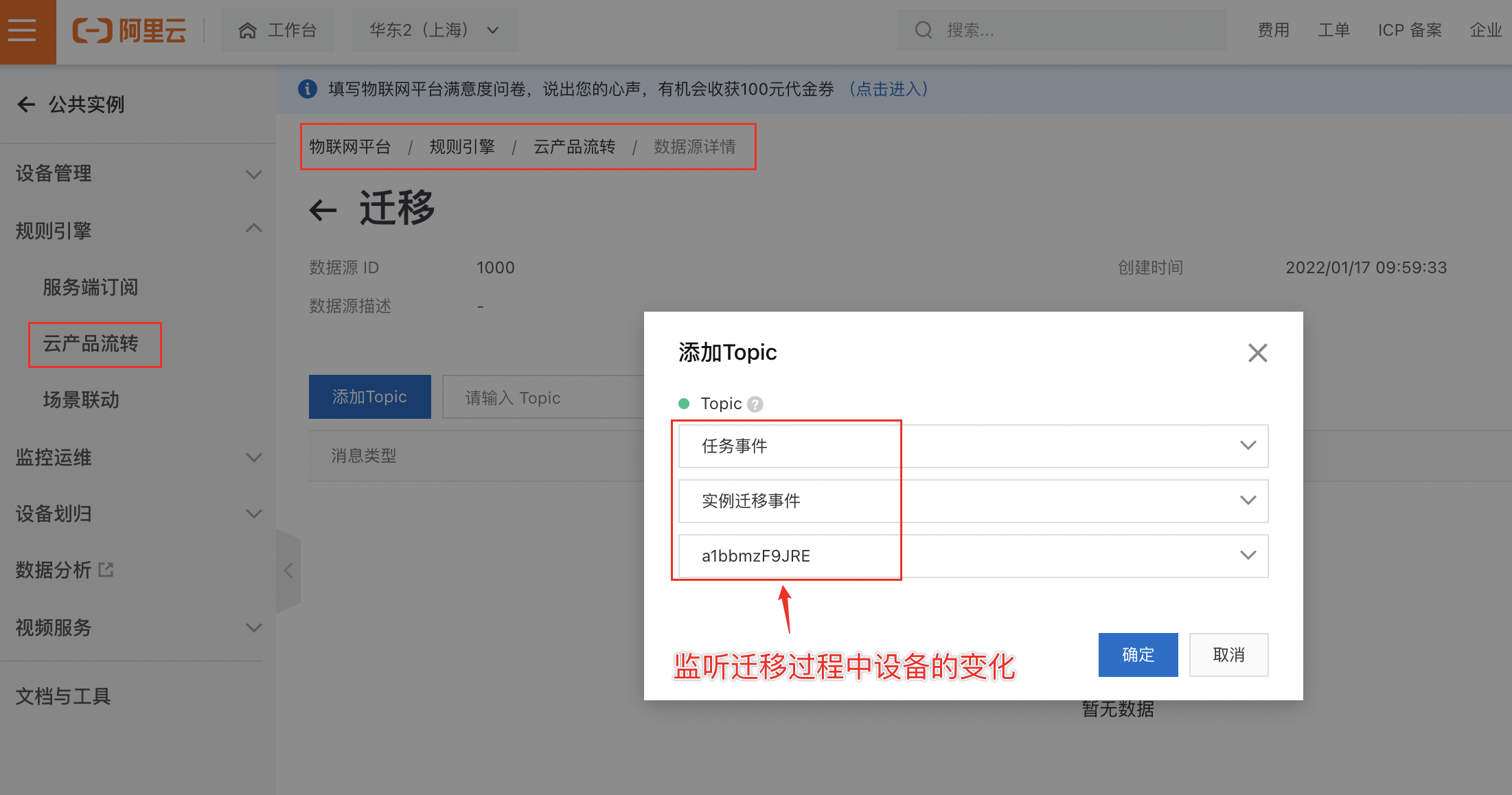Open the 工单 menu
The image size is (1512, 795).
(x=1334, y=30)
